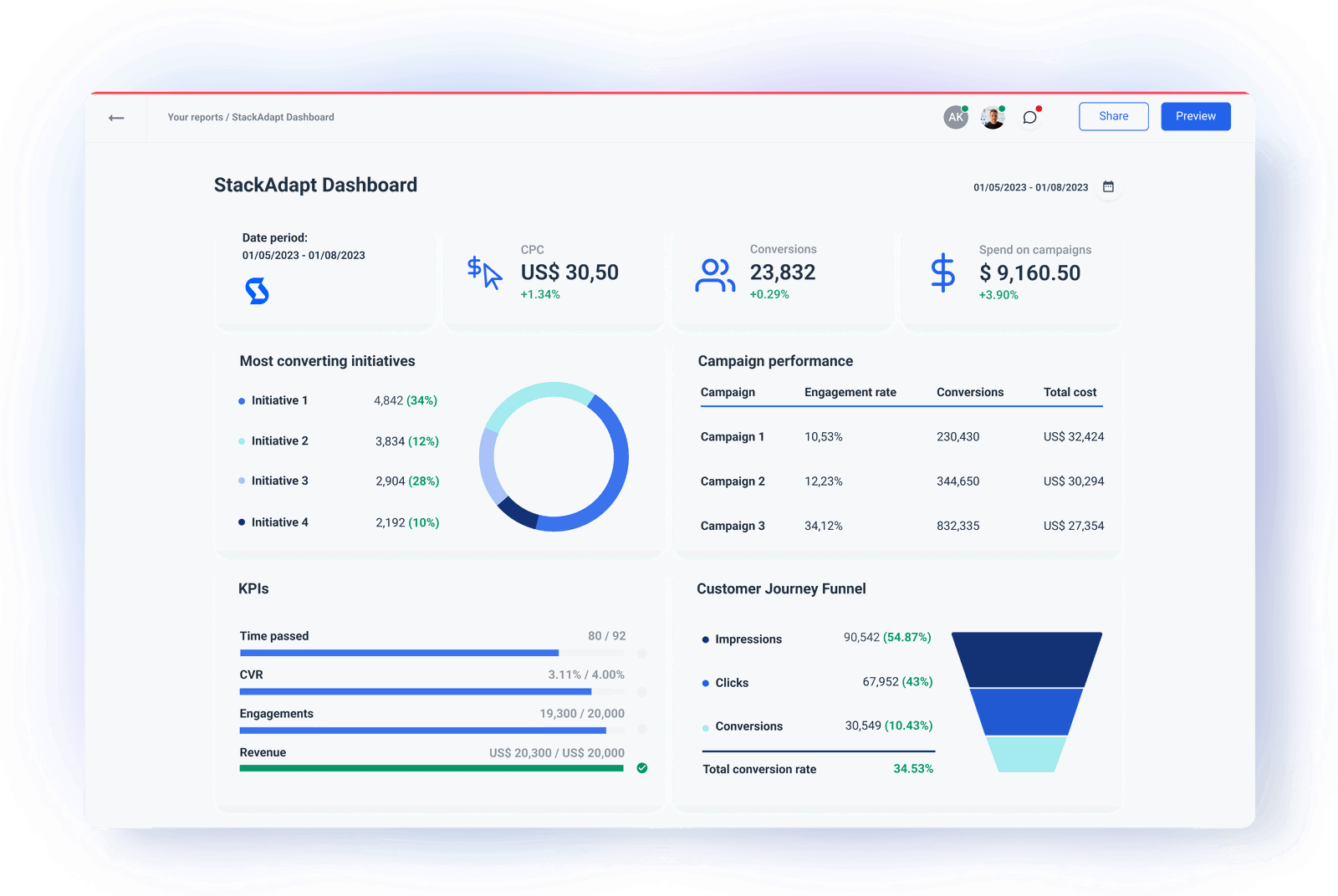The width and height of the screenshot is (1338, 896).
Task: Open the comments chat icon with notification badge
Action: coord(1030,117)
